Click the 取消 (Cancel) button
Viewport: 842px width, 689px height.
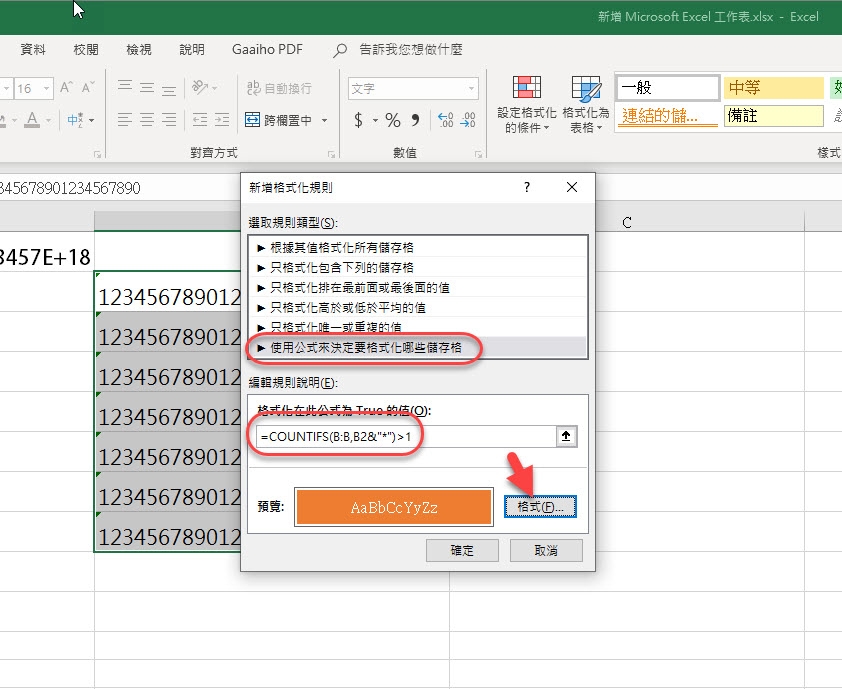545,551
